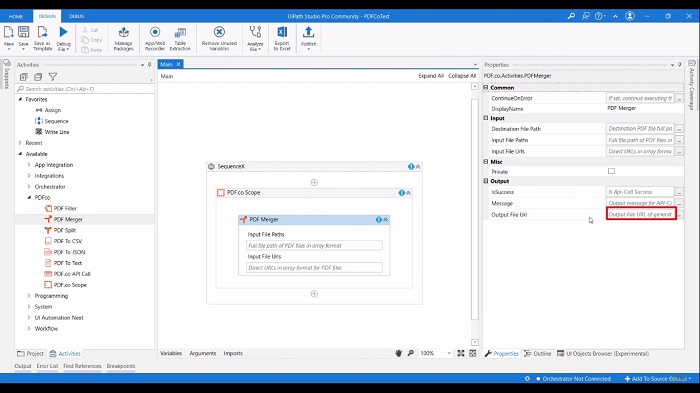
Task: Open the Variables panel
Action: click(x=171, y=353)
